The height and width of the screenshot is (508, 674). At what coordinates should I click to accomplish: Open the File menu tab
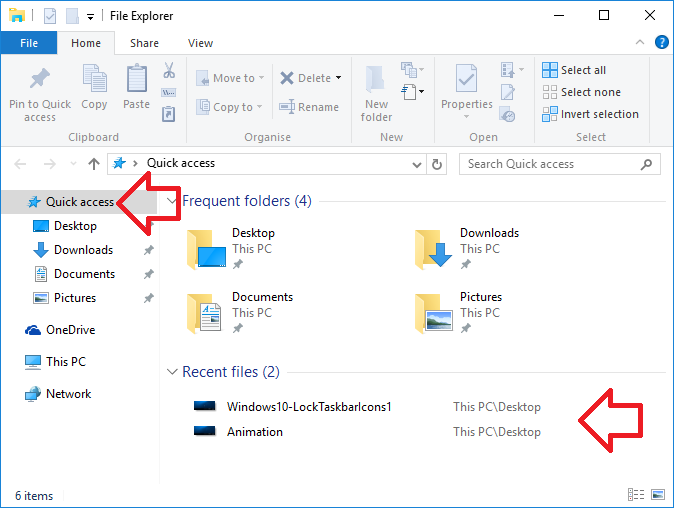[x=29, y=43]
